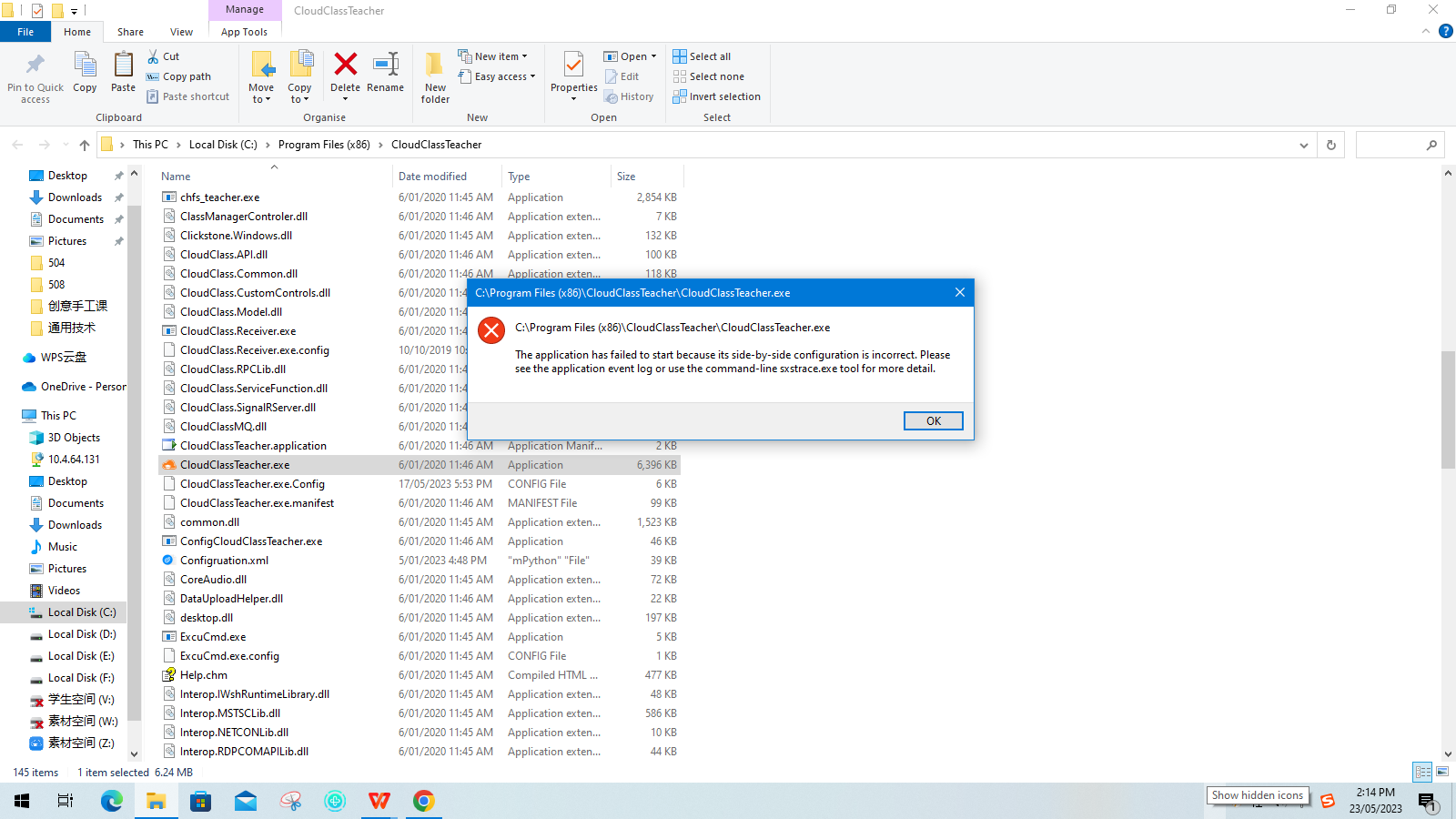Open WPS Office from the taskbar
This screenshot has width=1456, height=819.
379,801
